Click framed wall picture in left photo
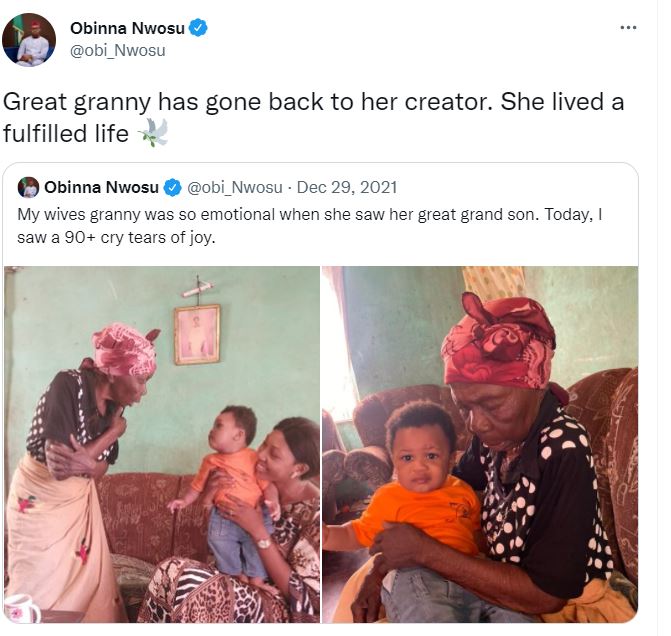 tap(196, 334)
